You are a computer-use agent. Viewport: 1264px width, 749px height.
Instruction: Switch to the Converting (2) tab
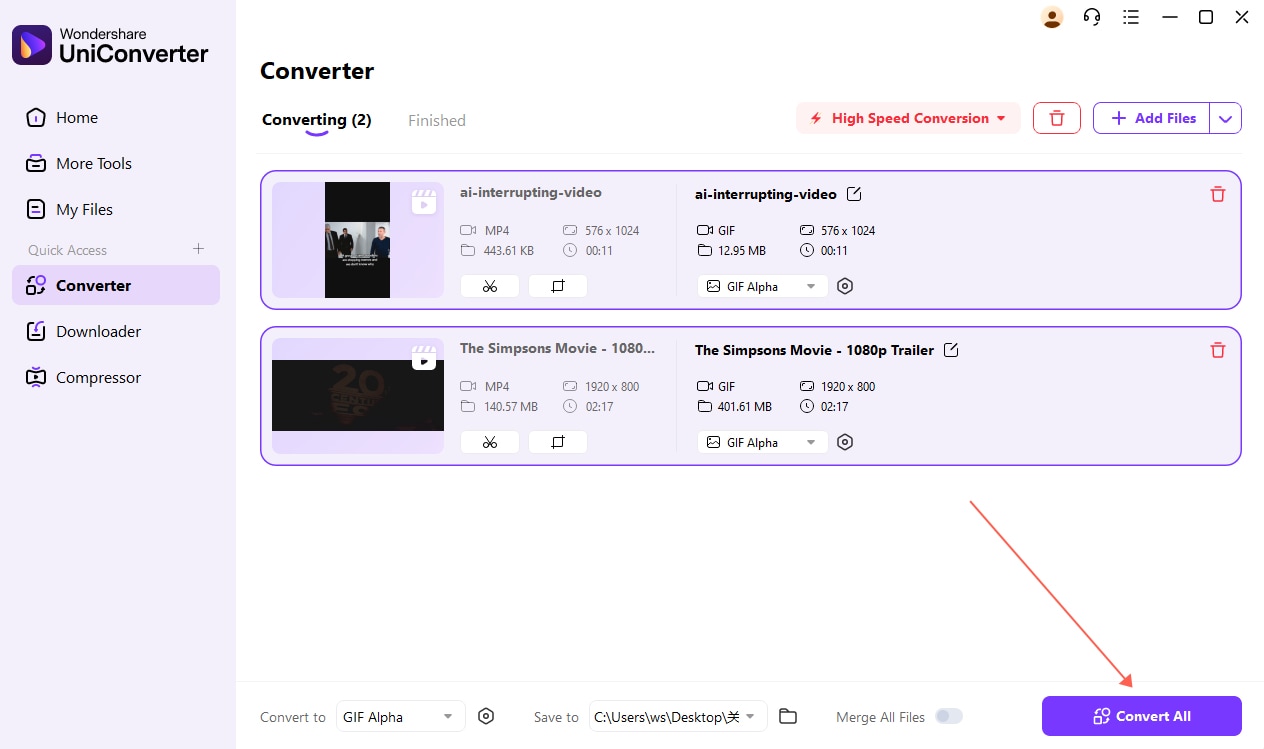[x=316, y=120]
